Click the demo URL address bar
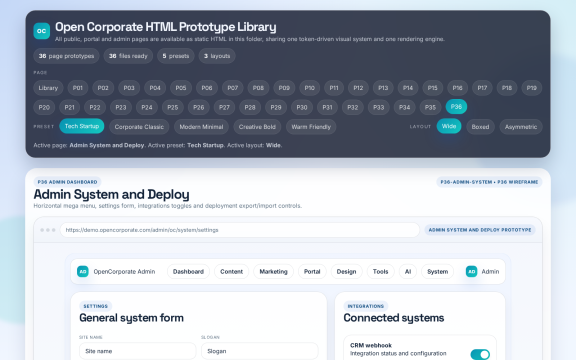This screenshot has height=360, width=576. pyautogui.click(x=240, y=230)
